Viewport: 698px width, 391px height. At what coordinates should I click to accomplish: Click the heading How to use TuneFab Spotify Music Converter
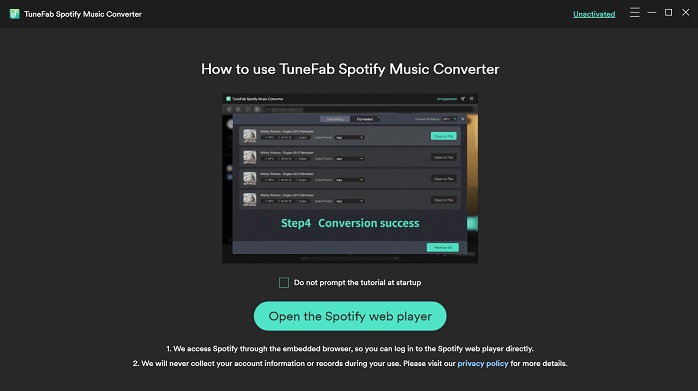coord(350,69)
